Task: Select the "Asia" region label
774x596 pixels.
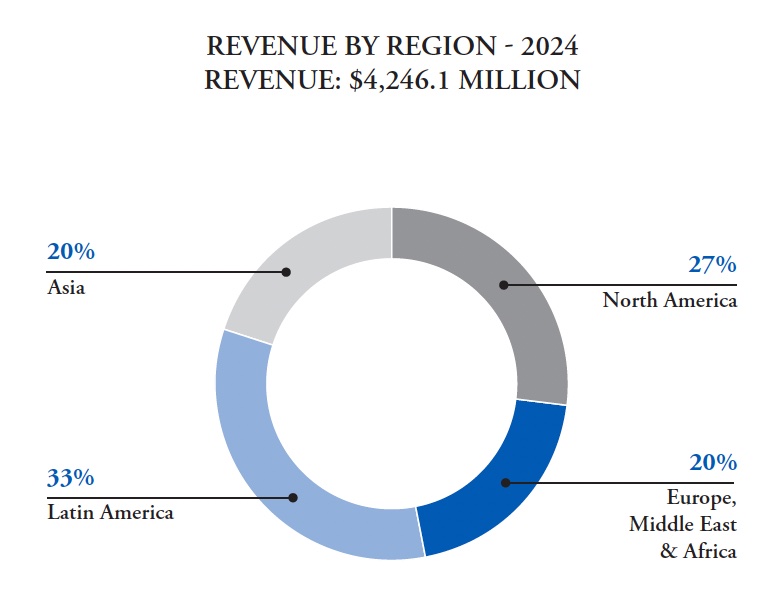Action: tap(65, 287)
